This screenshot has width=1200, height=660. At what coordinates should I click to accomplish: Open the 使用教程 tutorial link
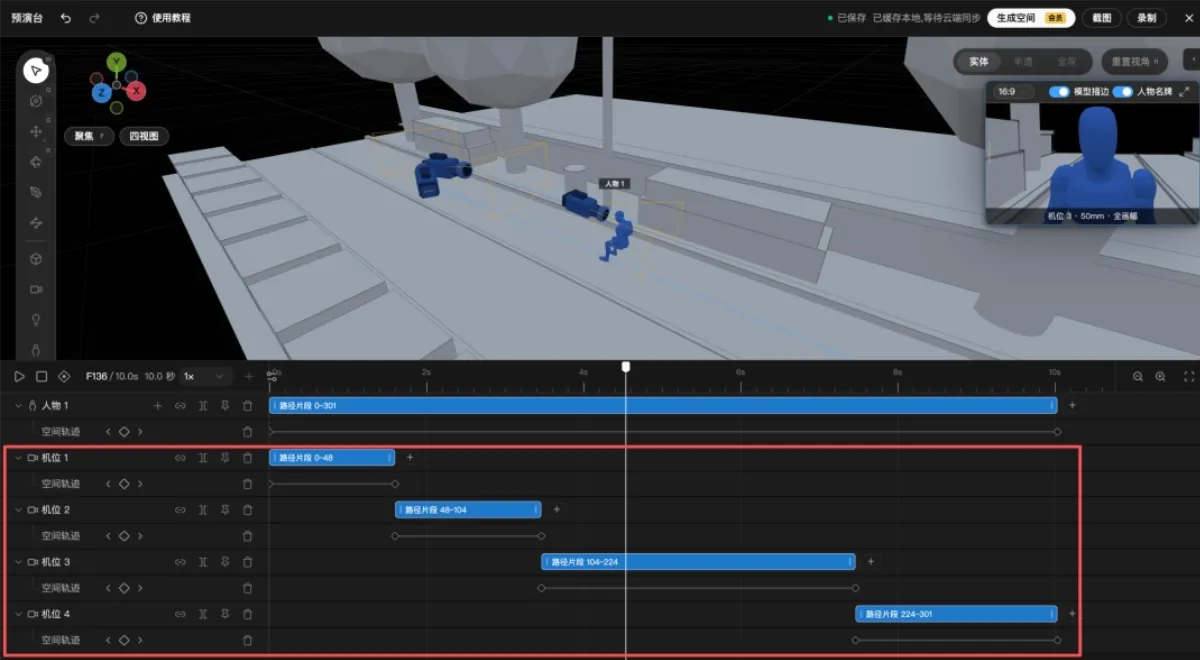click(163, 18)
